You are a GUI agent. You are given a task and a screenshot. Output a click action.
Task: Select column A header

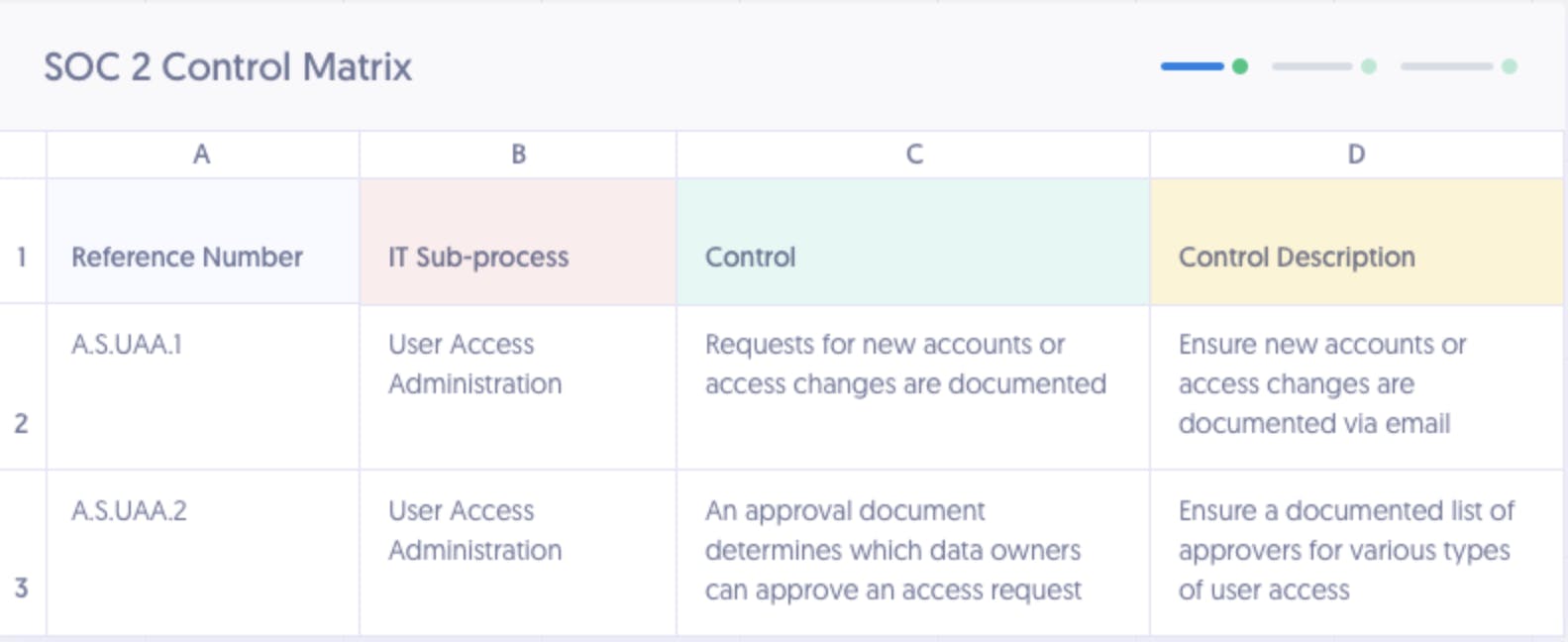[202, 155]
